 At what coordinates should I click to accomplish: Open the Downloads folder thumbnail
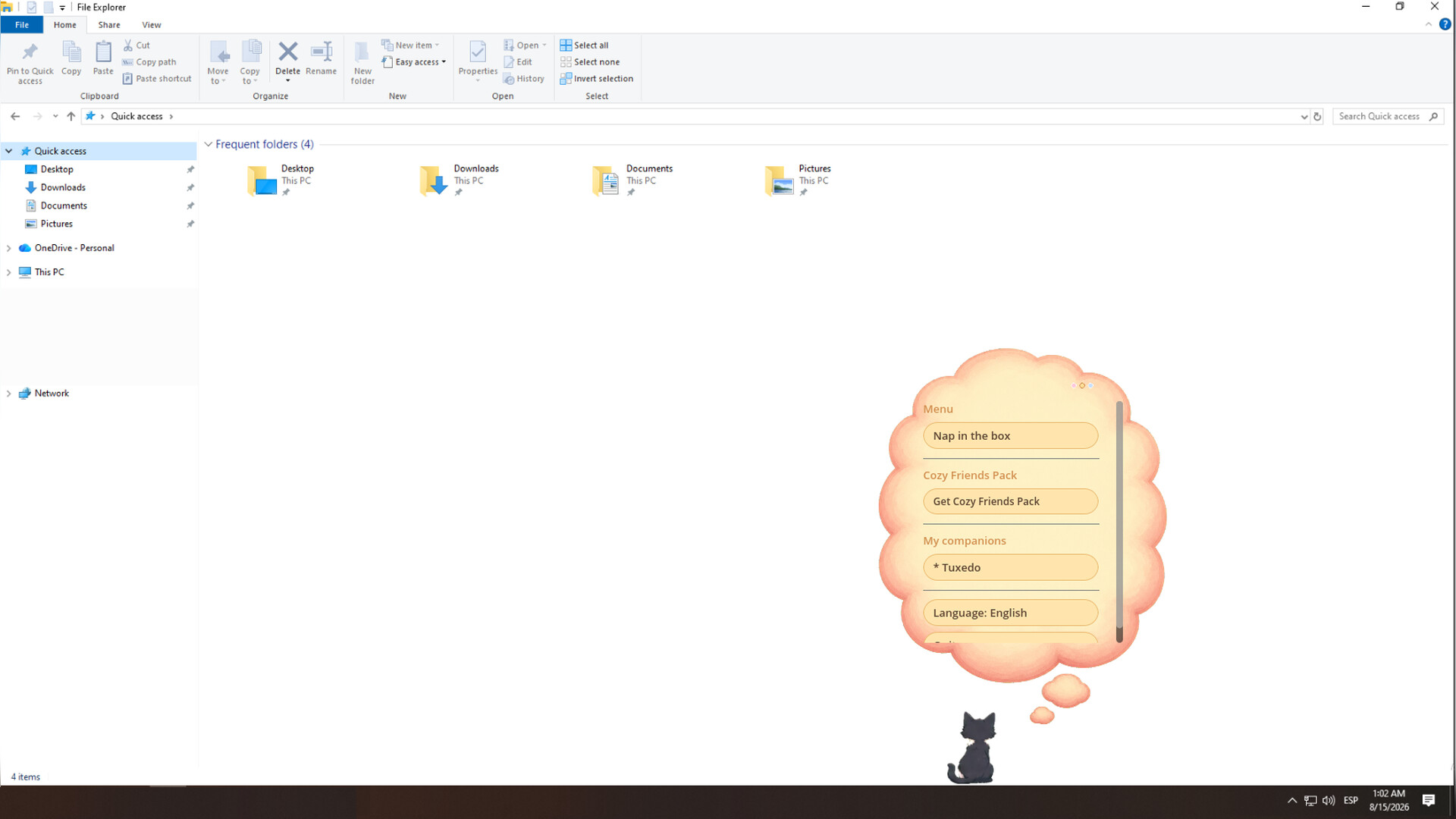point(433,180)
